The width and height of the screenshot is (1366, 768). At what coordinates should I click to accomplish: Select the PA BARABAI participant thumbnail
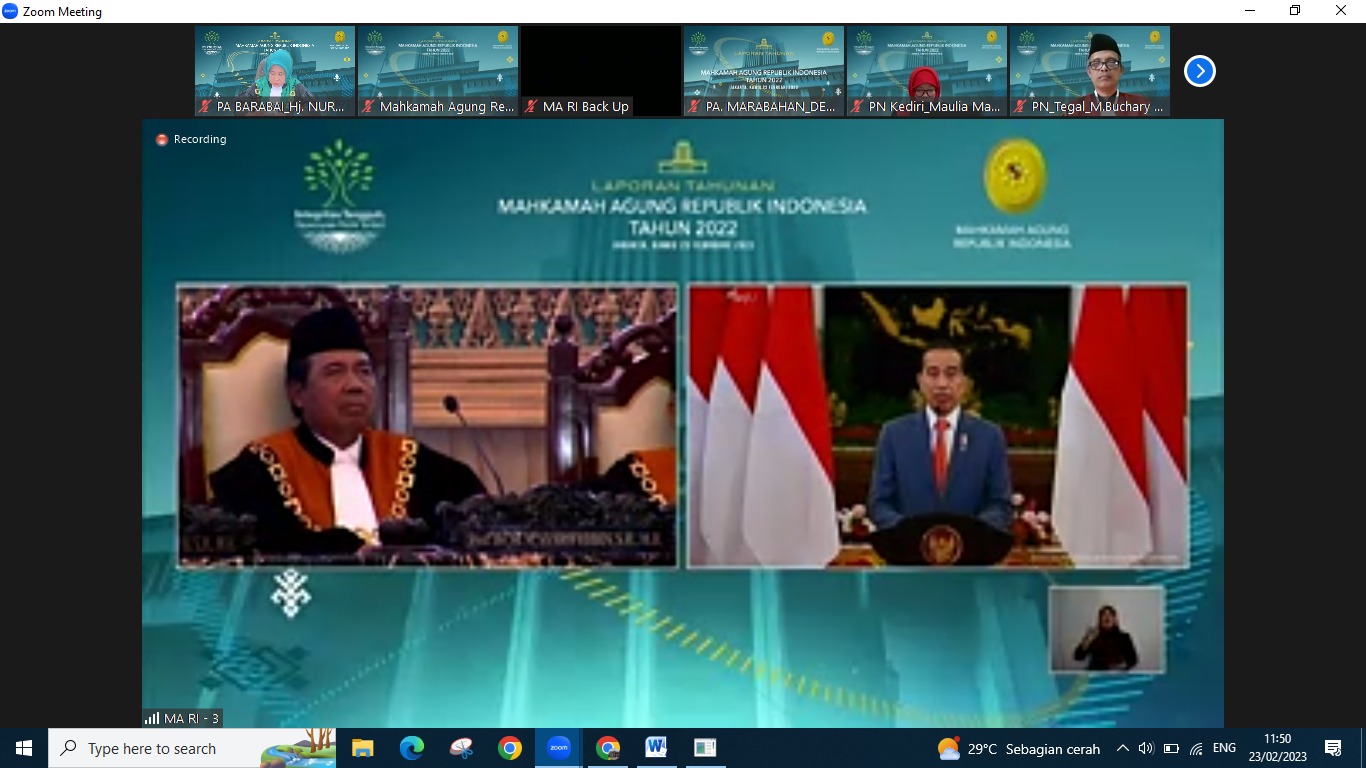275,71
